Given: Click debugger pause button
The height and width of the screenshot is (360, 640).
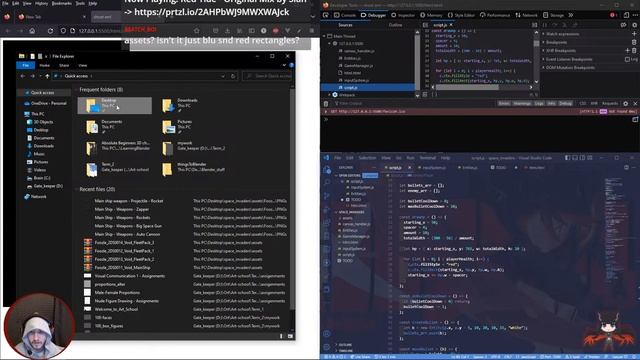Looking at the screenshot, I should tap(545, 25).
